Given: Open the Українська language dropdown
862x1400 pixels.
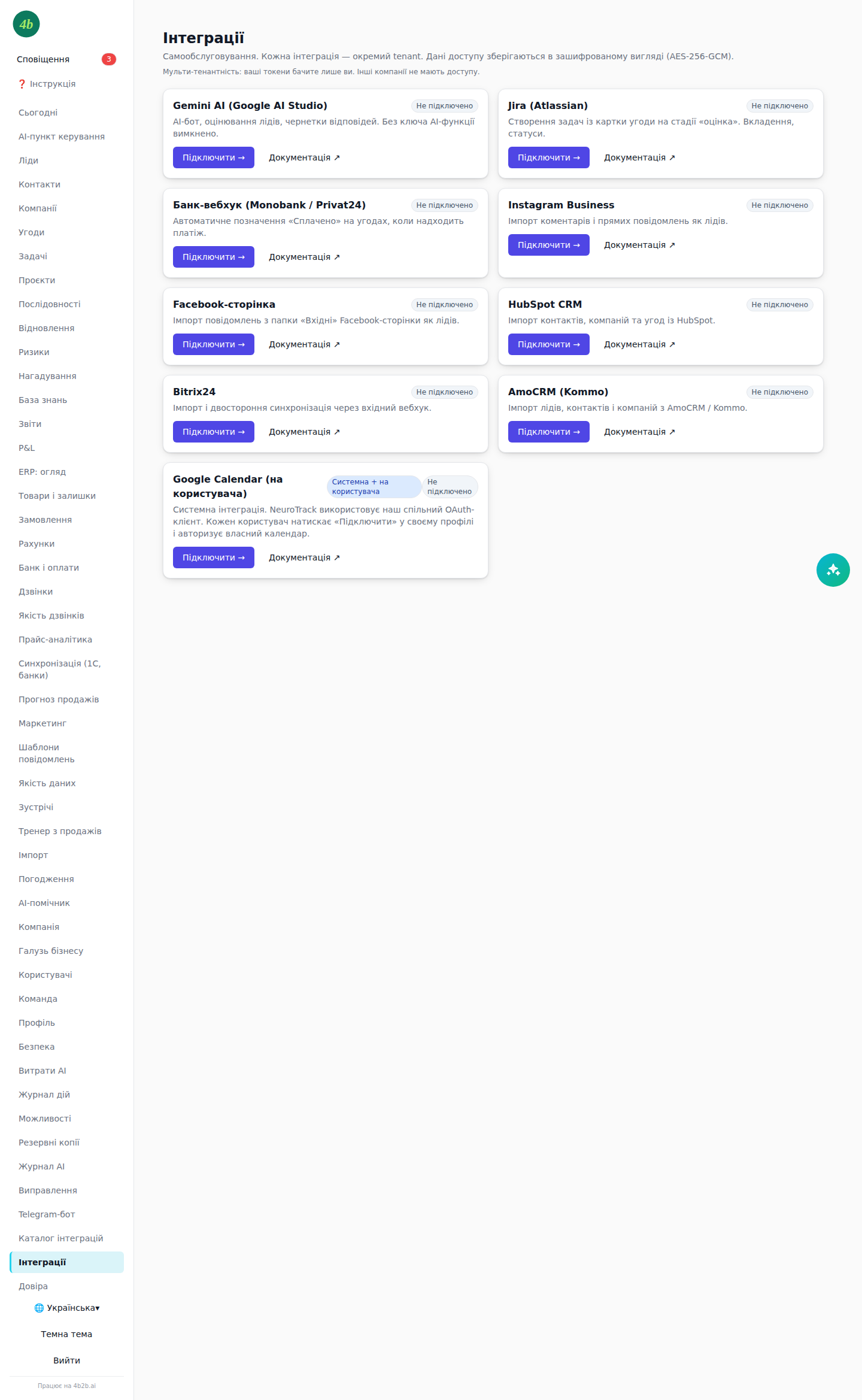Looking at the screenshot, I should (67, 1308).
